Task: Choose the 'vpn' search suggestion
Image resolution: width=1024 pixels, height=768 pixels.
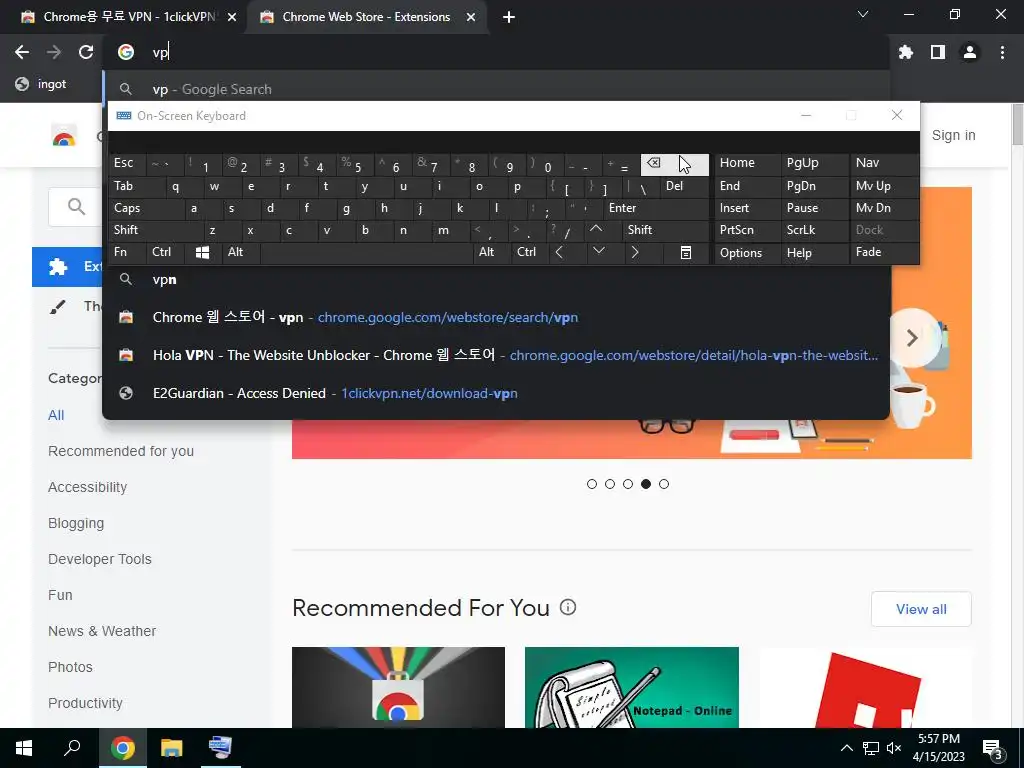Action: click(x=496, y=280)
